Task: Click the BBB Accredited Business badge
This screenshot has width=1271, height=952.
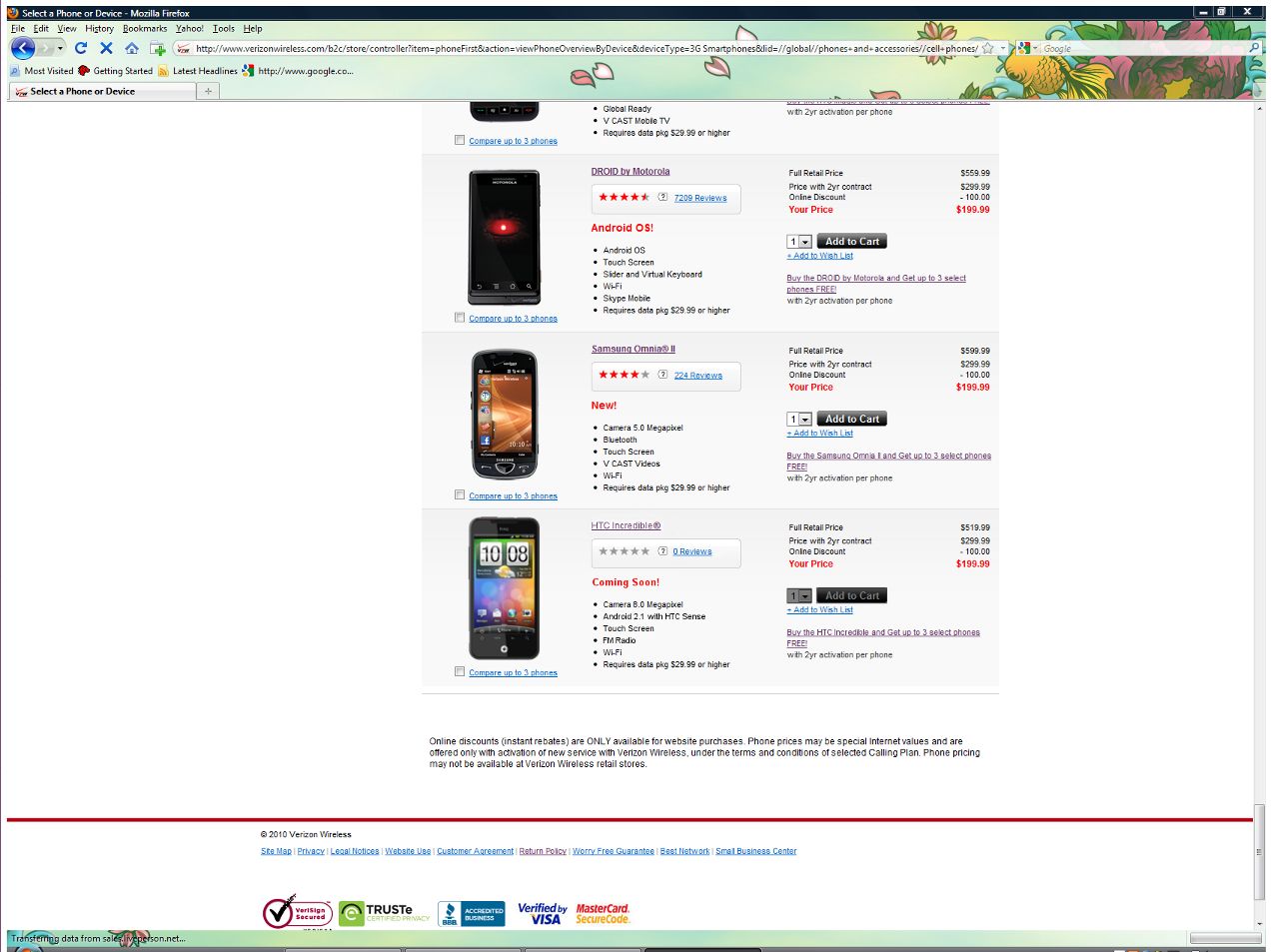Action: (x=472, y=913)
